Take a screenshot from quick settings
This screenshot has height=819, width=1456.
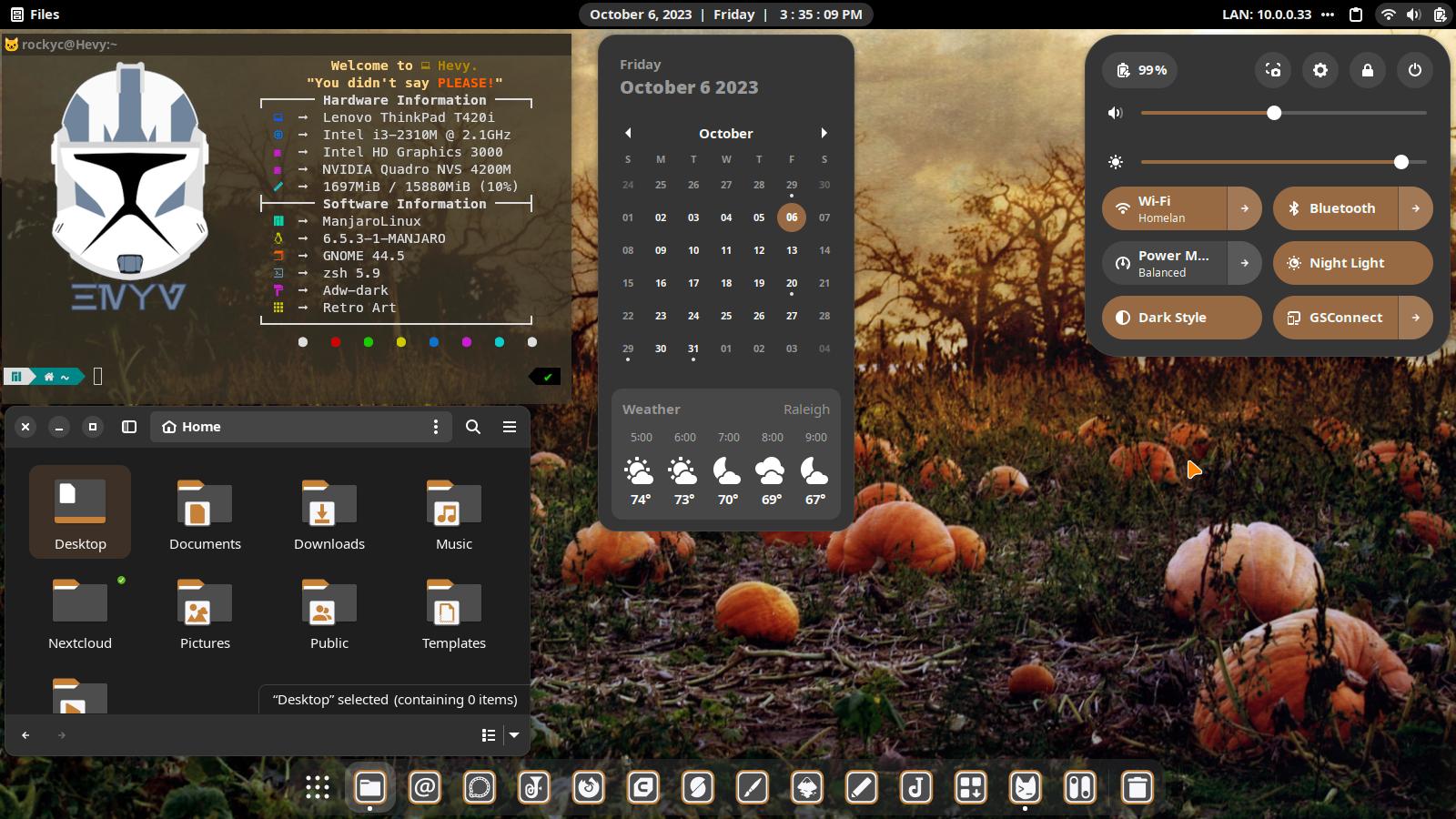pos(1273,70)
